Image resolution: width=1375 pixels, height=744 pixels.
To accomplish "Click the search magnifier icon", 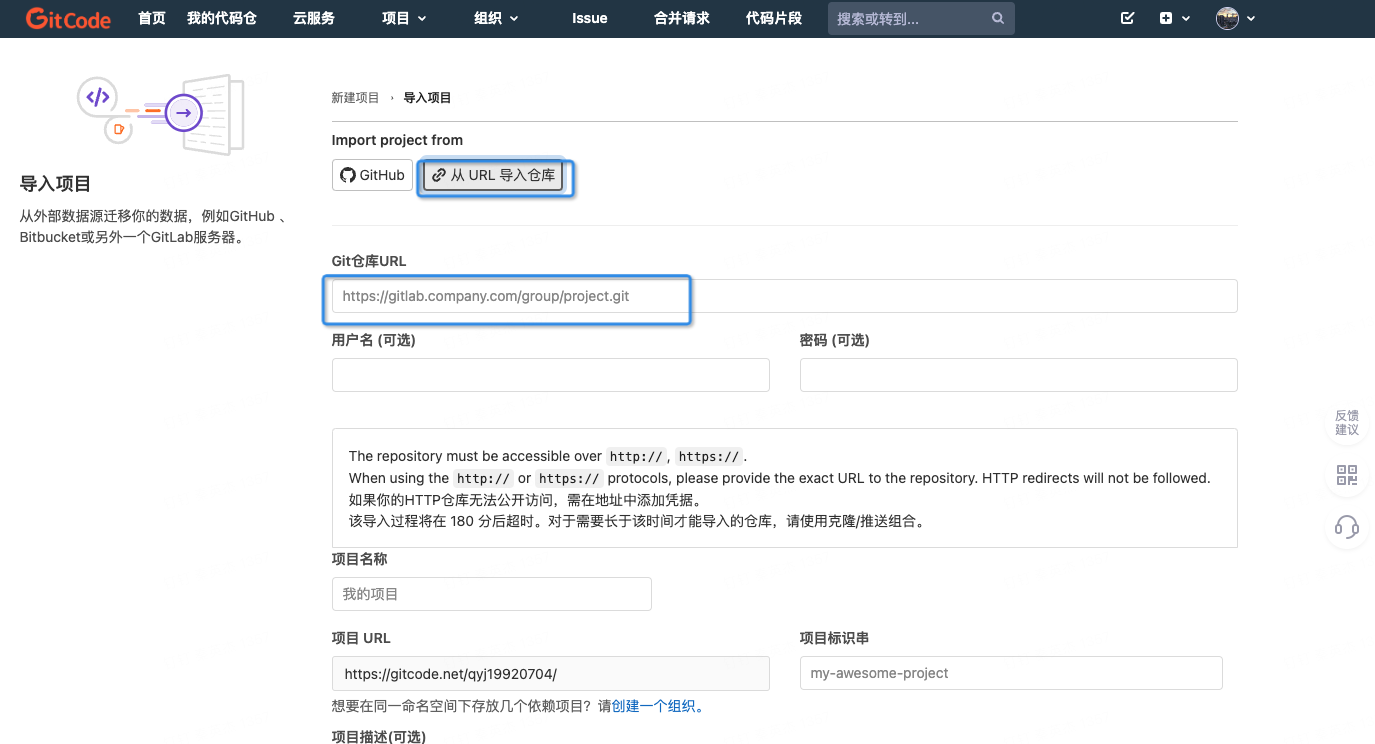I will (997, 19).
